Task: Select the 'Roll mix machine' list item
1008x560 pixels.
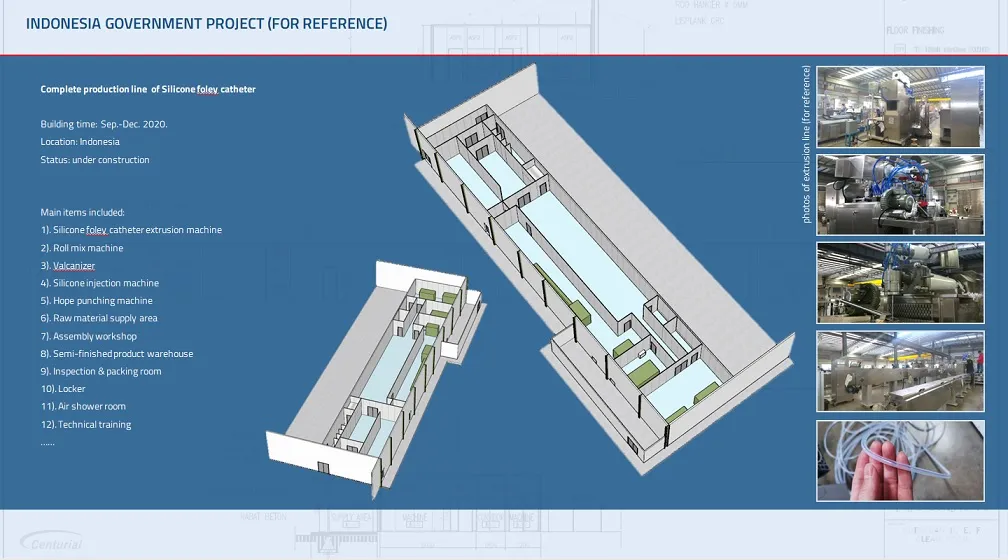Action: 82,248
